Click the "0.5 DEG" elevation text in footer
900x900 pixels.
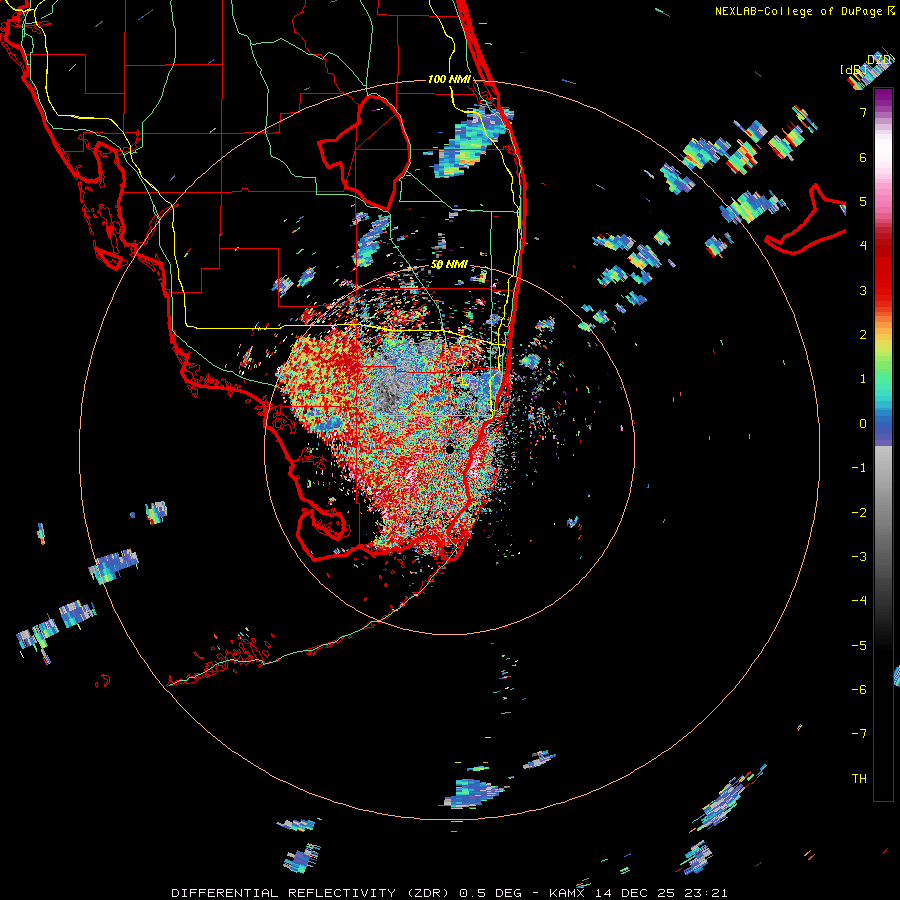pos(491,893)
